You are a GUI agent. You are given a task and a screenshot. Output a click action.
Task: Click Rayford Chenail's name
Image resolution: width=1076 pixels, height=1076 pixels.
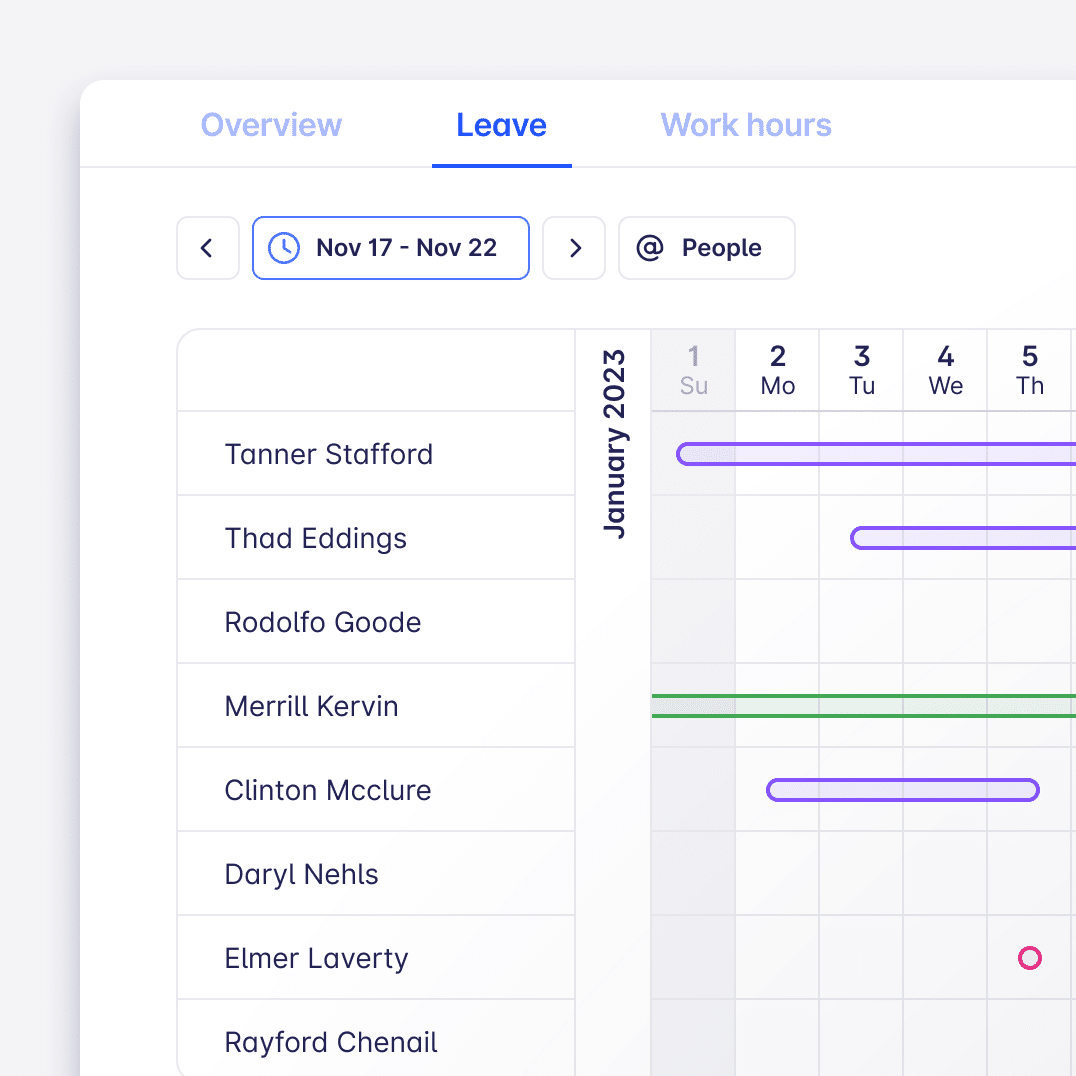[331, 1042]
